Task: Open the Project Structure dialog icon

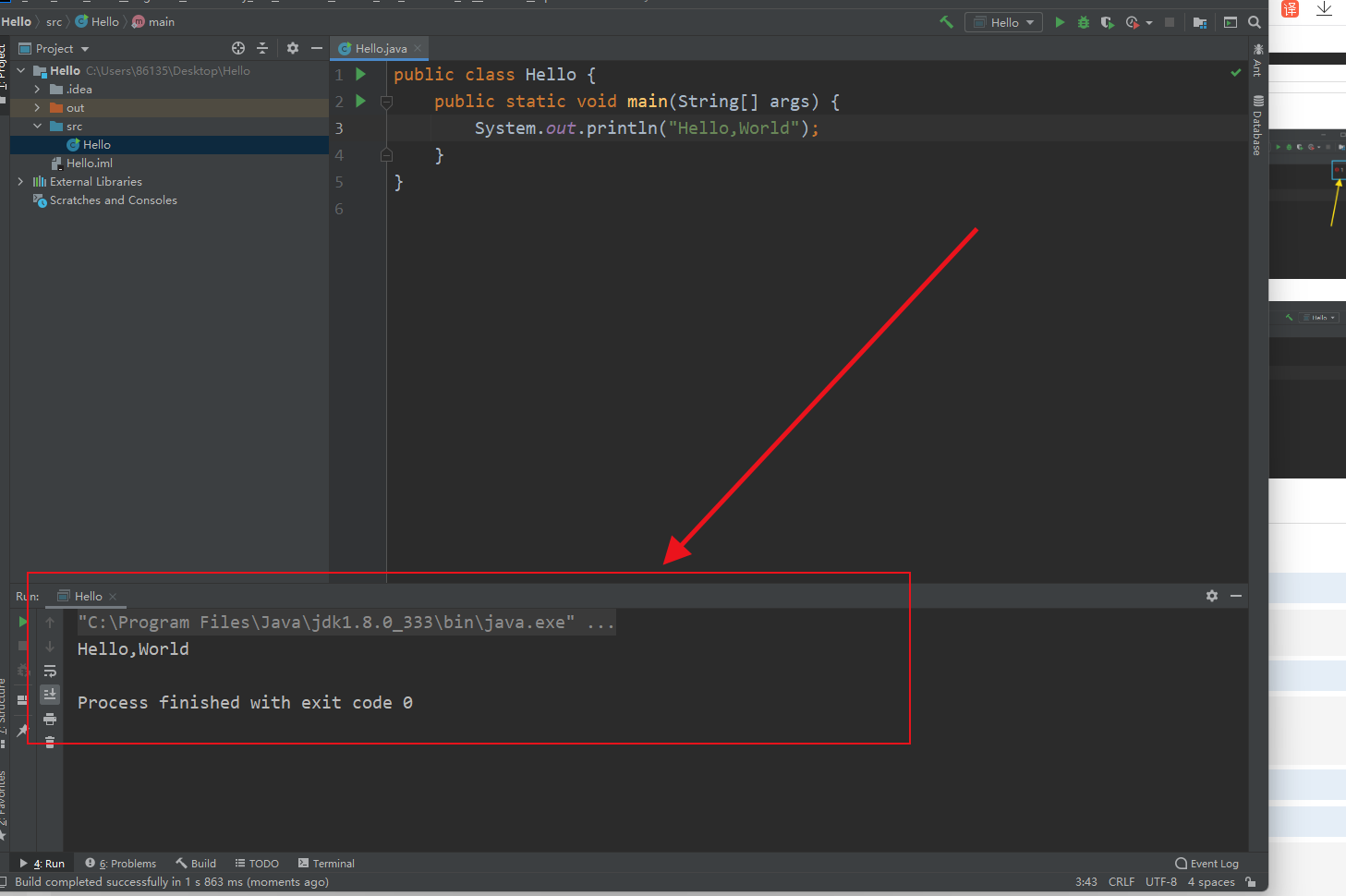Action: 1200,22
